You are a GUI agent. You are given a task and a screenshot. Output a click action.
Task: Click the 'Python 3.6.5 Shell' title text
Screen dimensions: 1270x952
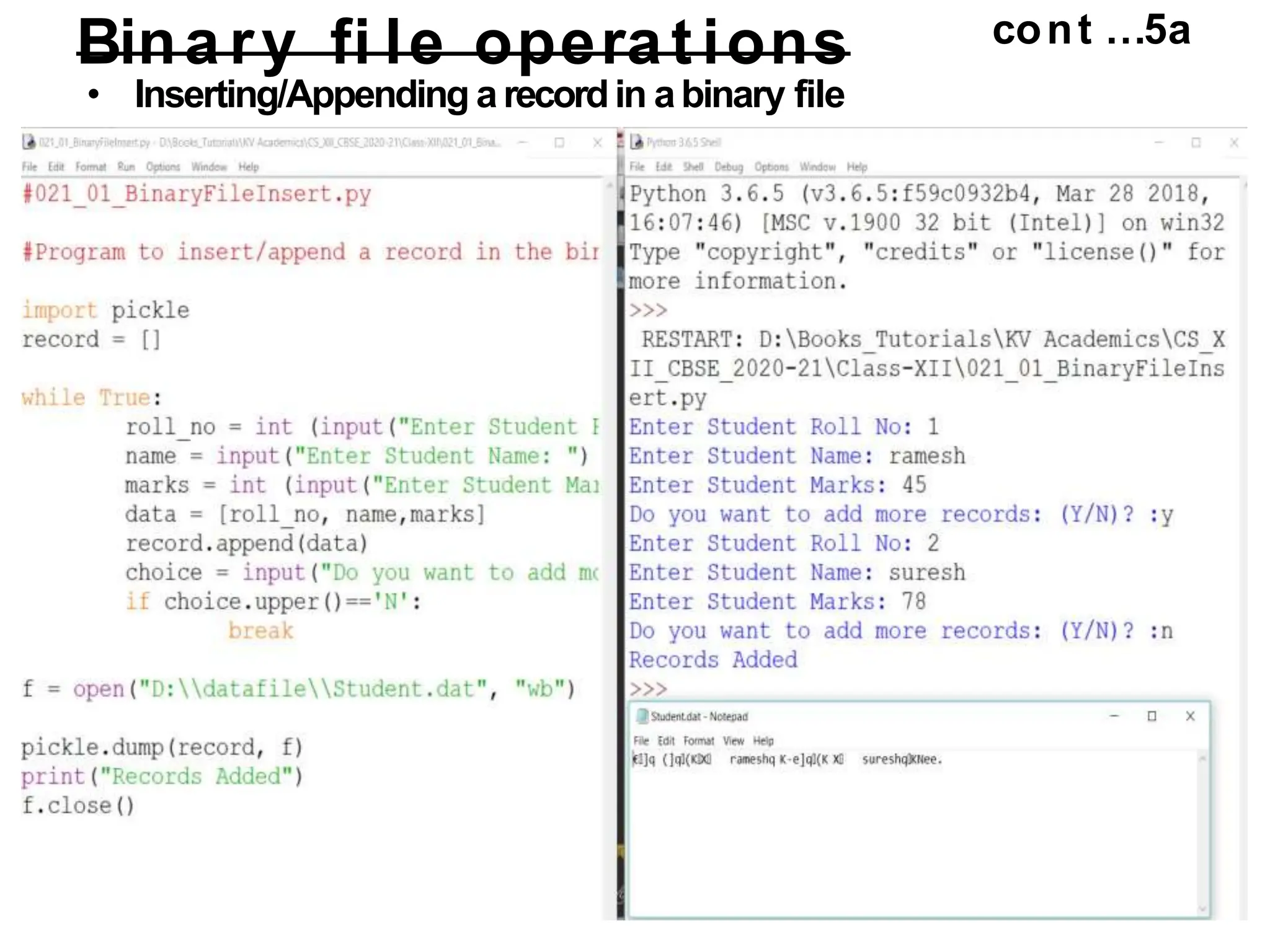684,143
